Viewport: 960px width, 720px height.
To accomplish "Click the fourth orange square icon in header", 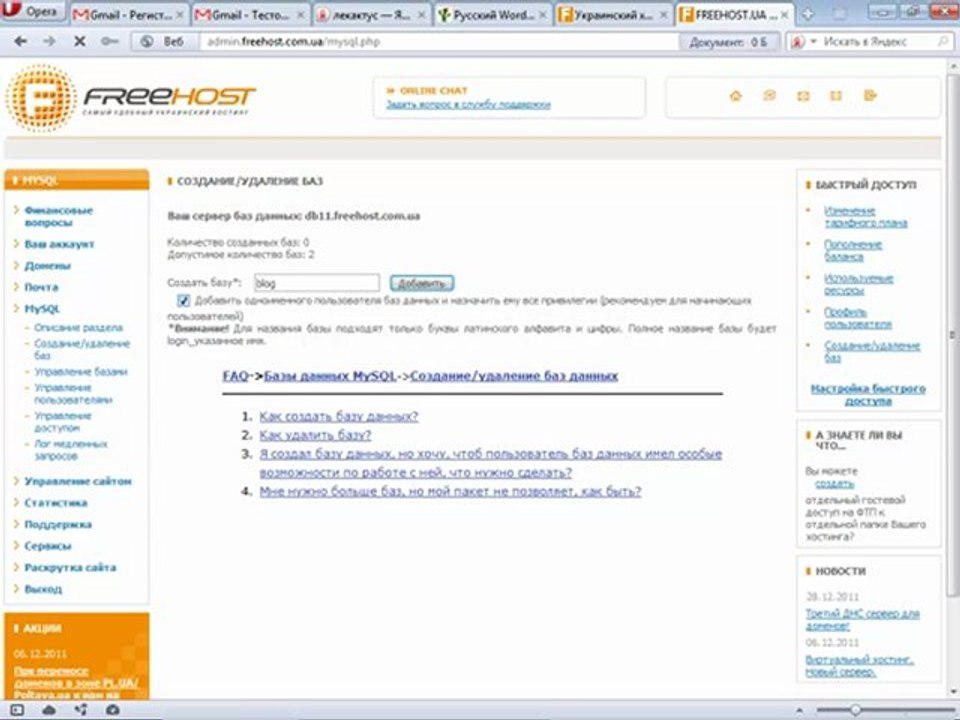I will click(836, 96).
